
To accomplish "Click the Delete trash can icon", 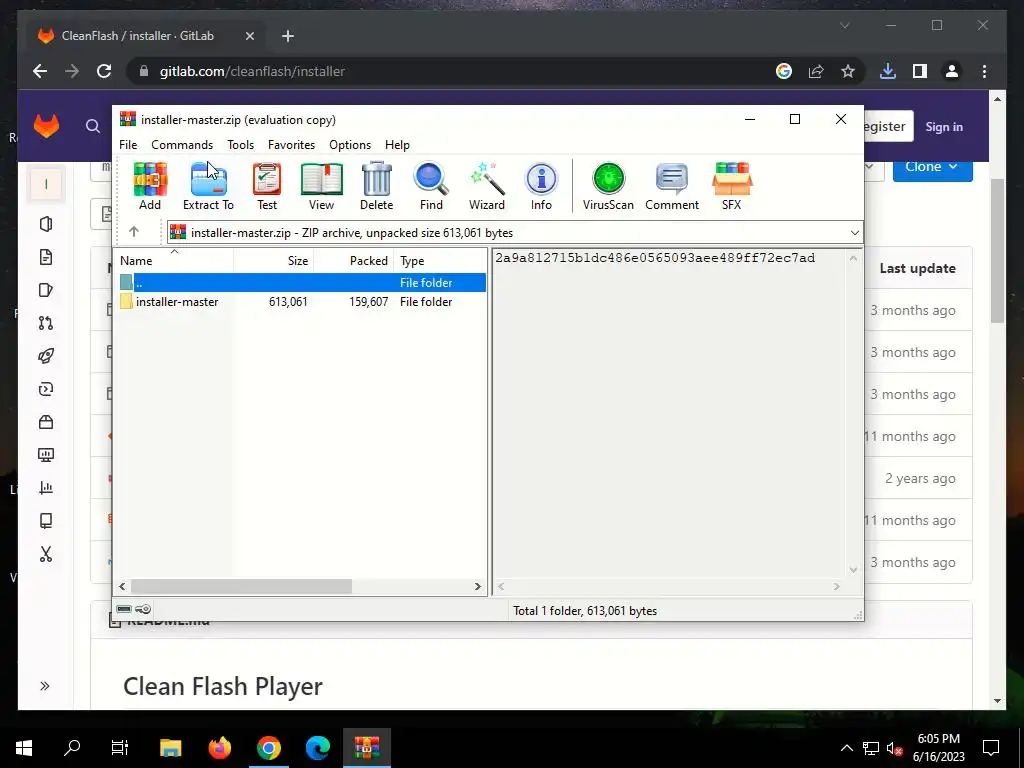I will pos(377,186).
